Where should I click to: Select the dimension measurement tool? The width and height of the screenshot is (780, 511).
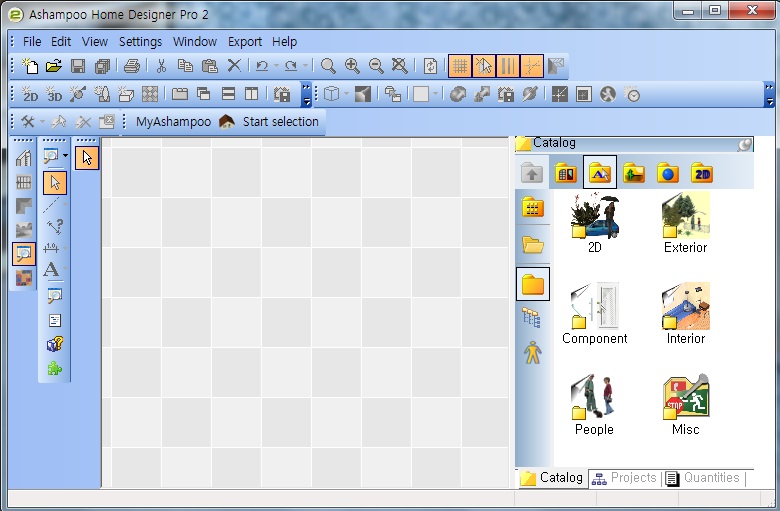tap(51, 248)
